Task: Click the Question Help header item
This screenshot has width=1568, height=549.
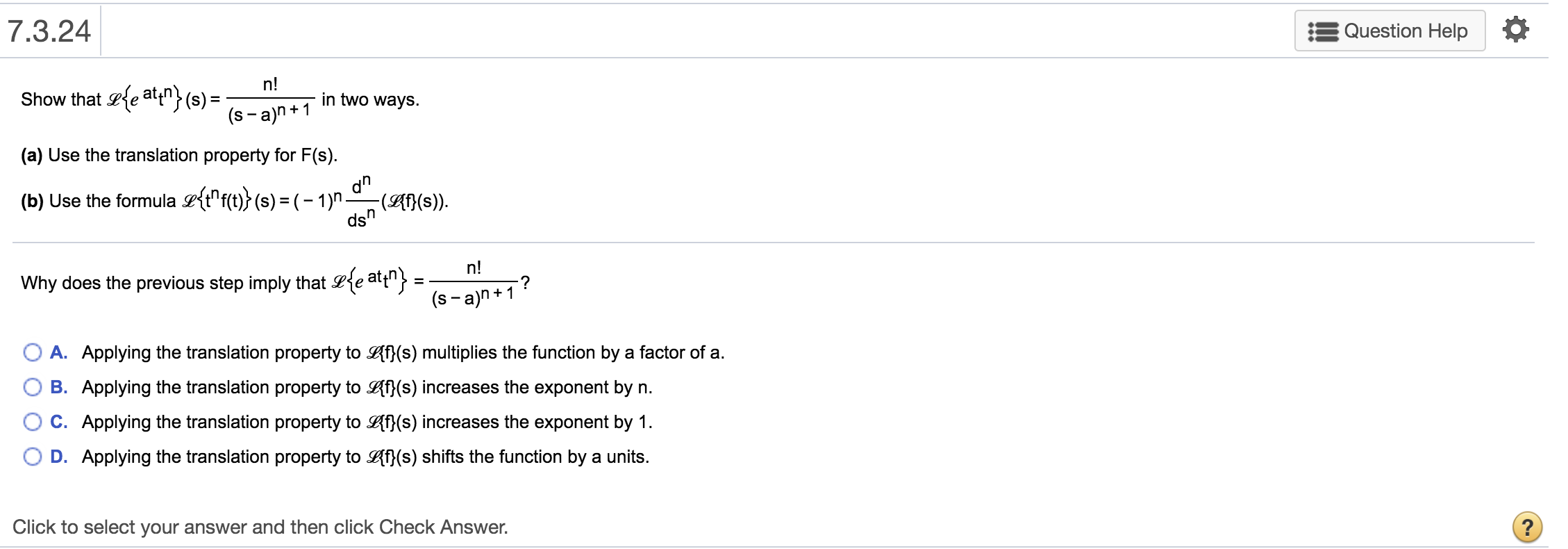Action: (1389, 30)
